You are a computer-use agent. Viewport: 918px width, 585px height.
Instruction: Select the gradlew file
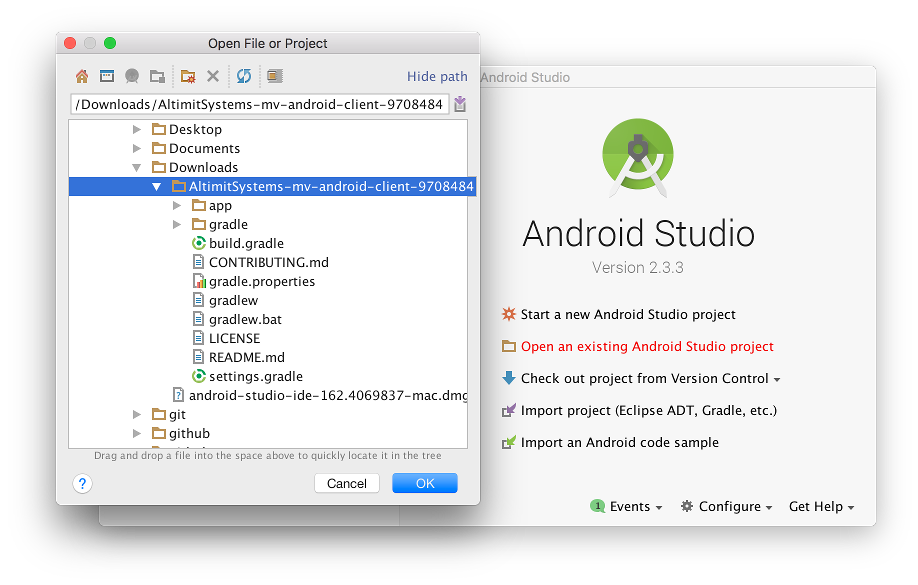pos(234,300)
